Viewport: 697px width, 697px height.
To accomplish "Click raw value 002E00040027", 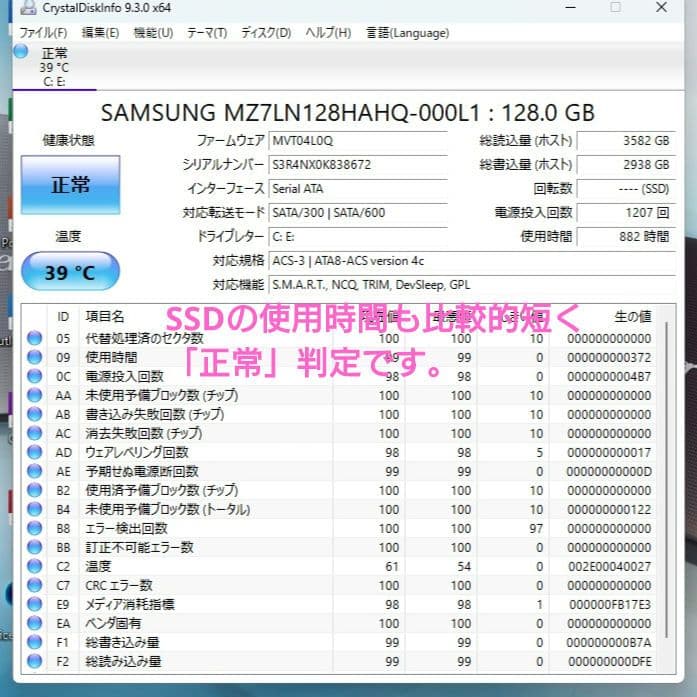I will pos(609,566).
